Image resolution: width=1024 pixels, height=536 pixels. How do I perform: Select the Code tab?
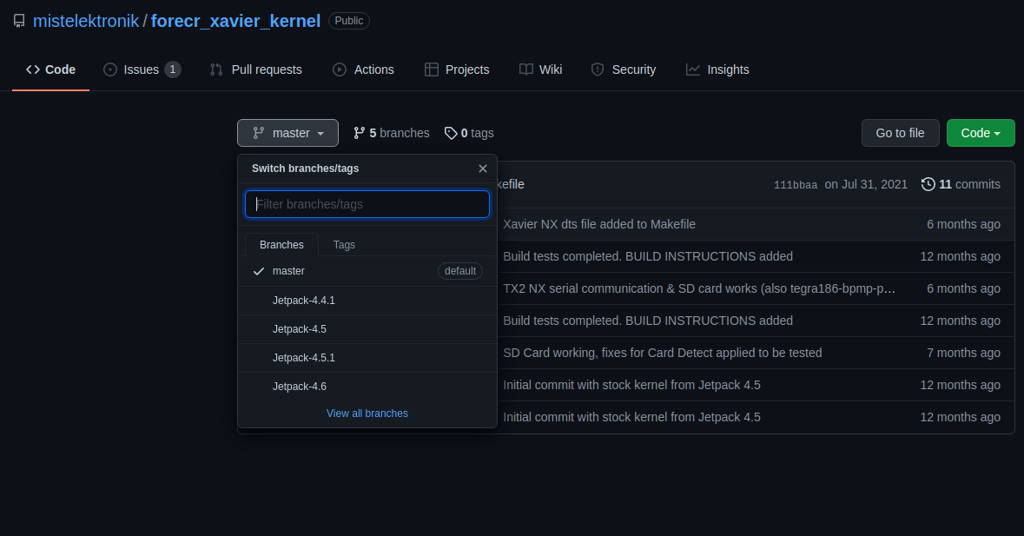click(x=51, y=69)
